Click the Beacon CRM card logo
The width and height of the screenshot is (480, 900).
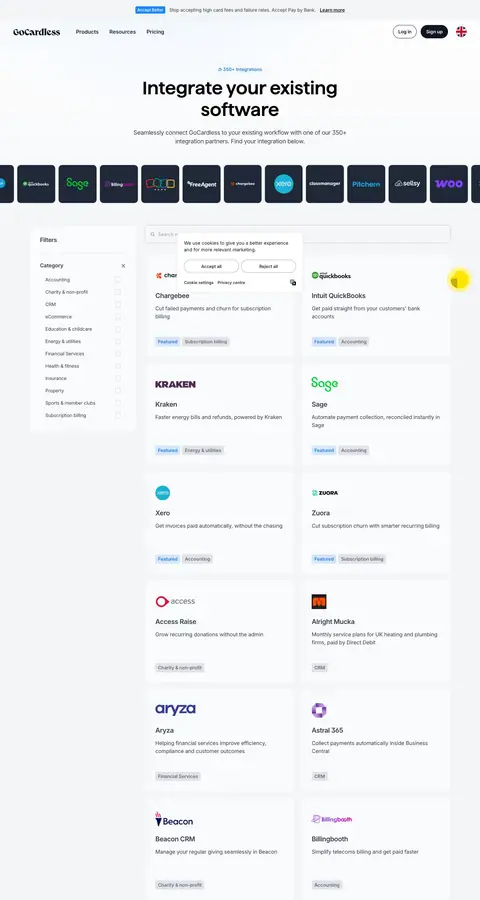point(174,819)
